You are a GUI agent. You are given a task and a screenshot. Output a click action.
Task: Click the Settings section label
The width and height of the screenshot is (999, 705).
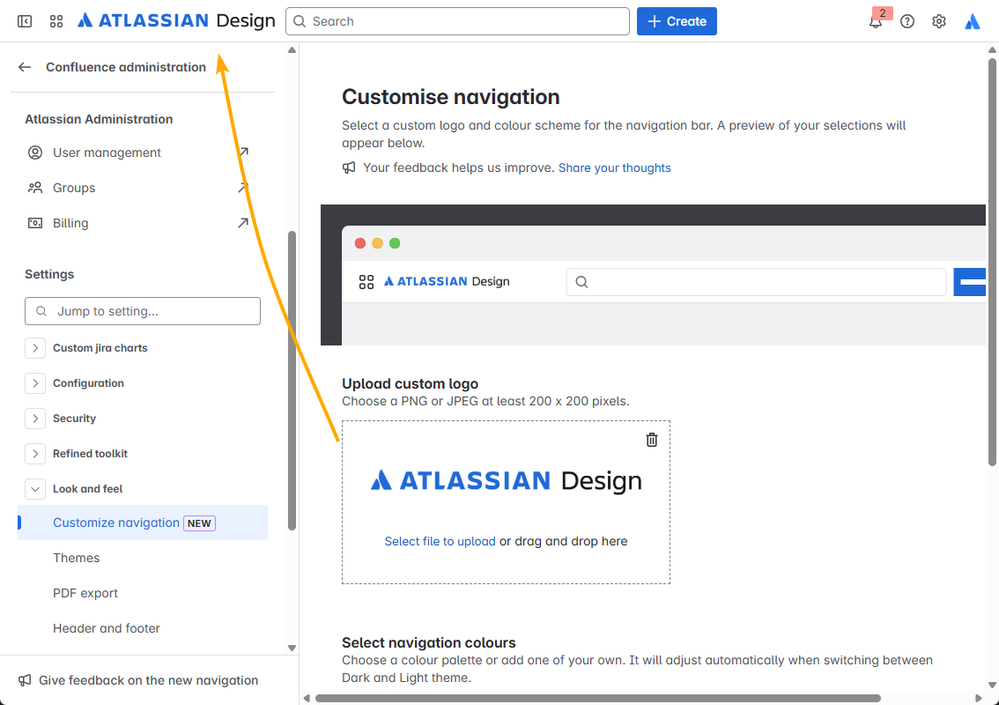coord(50,274)
